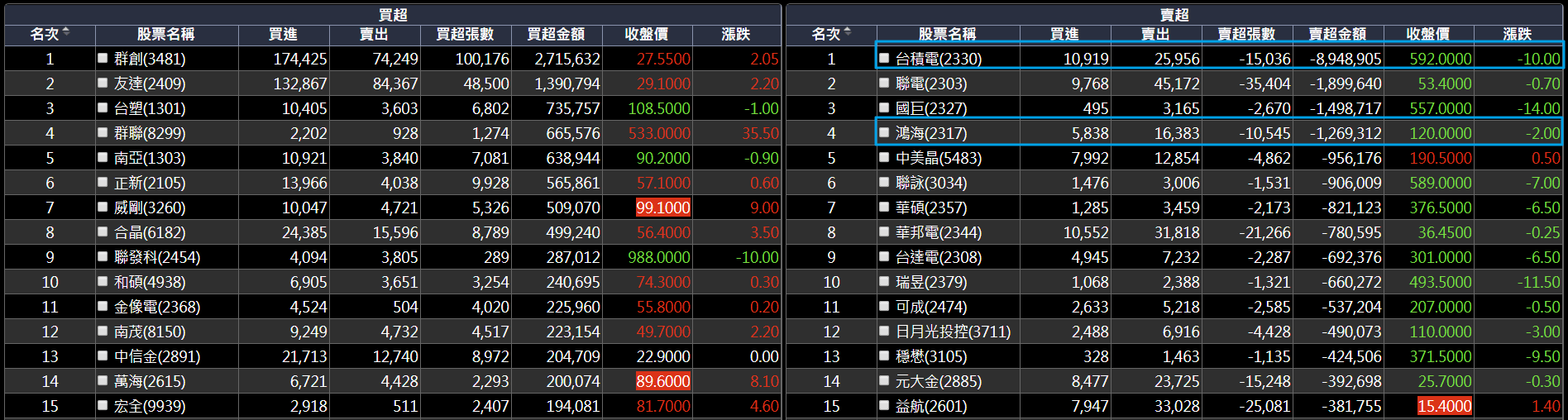The height and width of the screenshot is (420, 1568).
Task: Click 股票名稱 header in the 賣超 table
Action: (948, 34)
